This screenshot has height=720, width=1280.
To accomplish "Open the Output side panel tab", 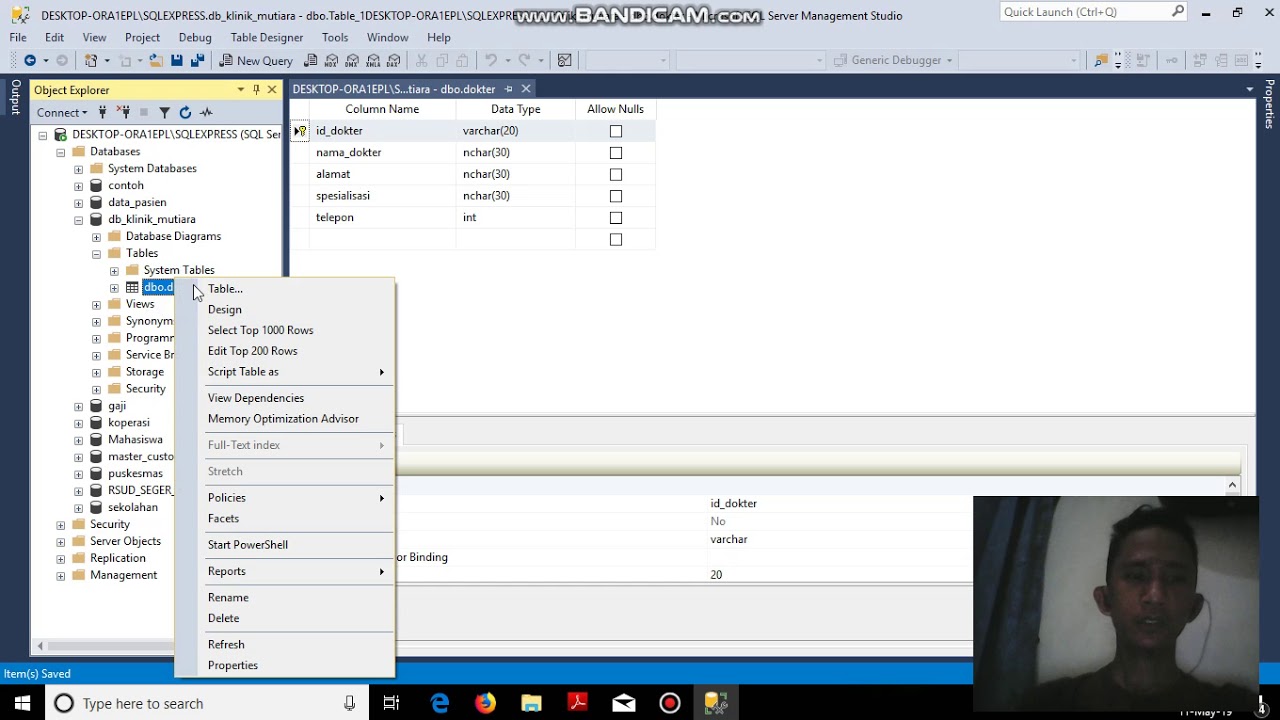I will (15, 97).
